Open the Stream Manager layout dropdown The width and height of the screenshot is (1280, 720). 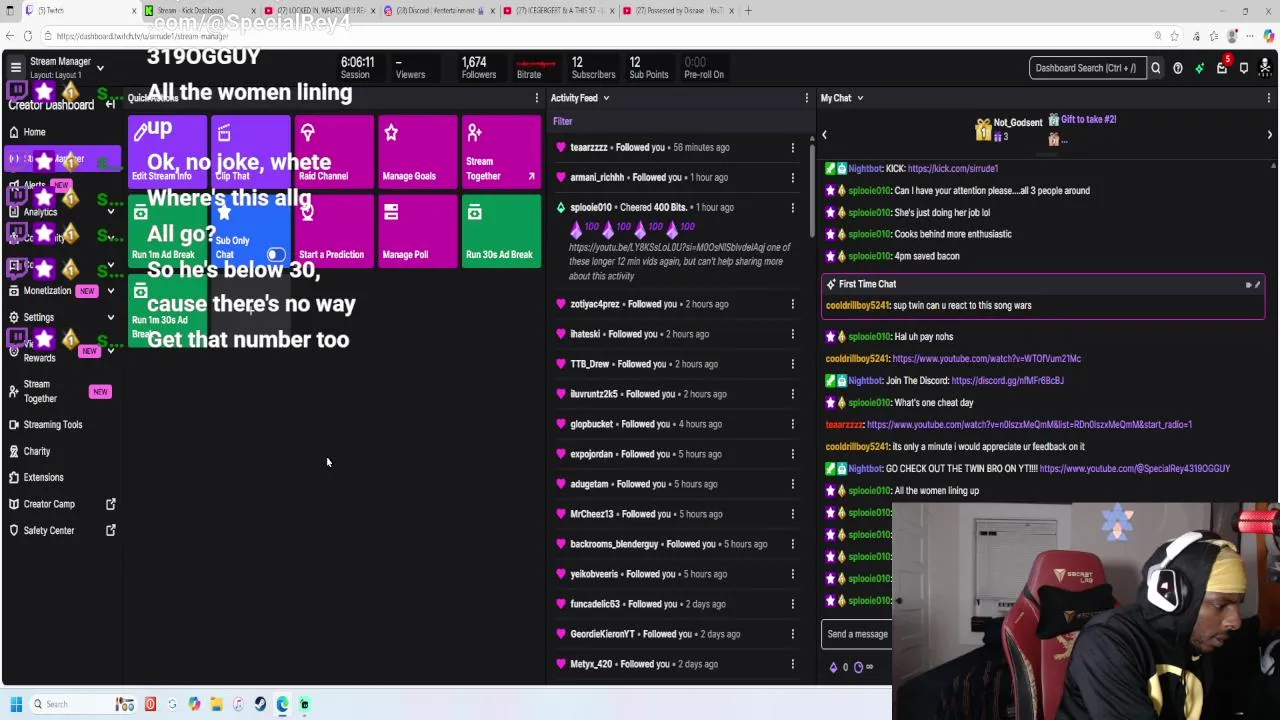(100, 68)
